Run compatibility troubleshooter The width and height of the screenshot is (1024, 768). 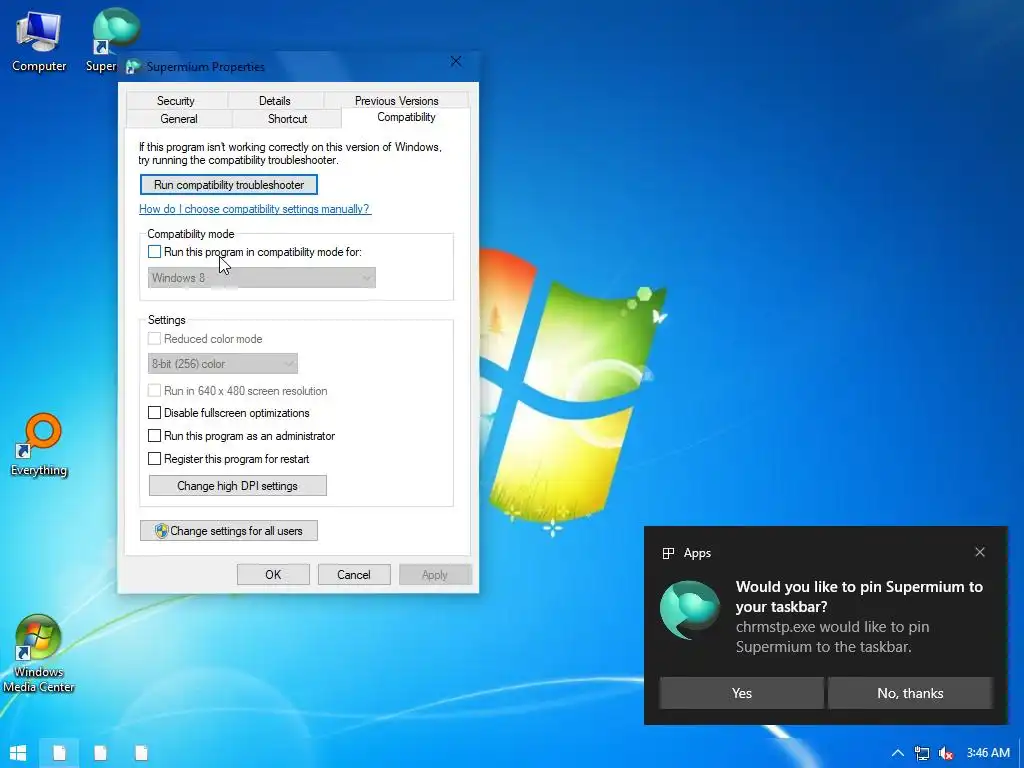coord(229,185)
